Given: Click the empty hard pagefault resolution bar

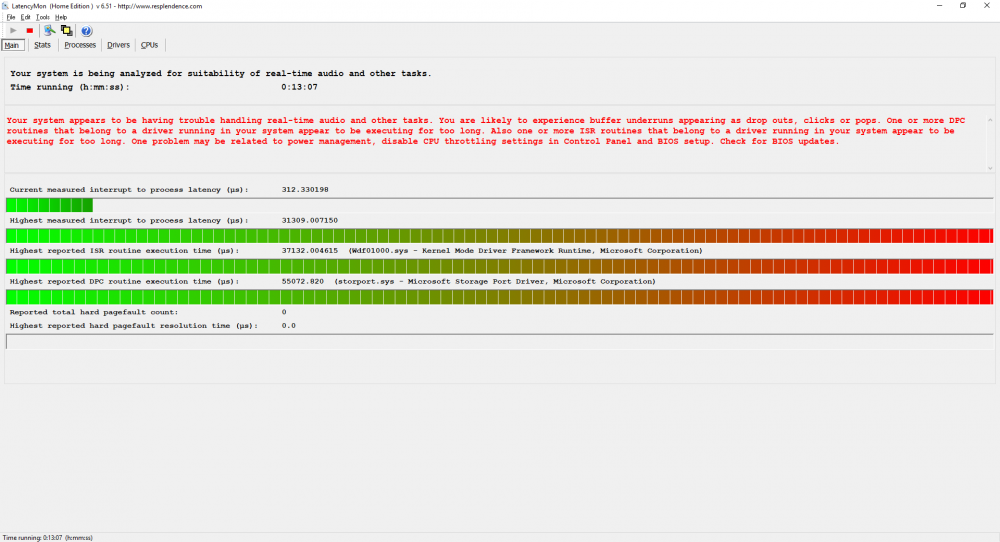Looking at the screenshot, I should [x=499, y=342].
